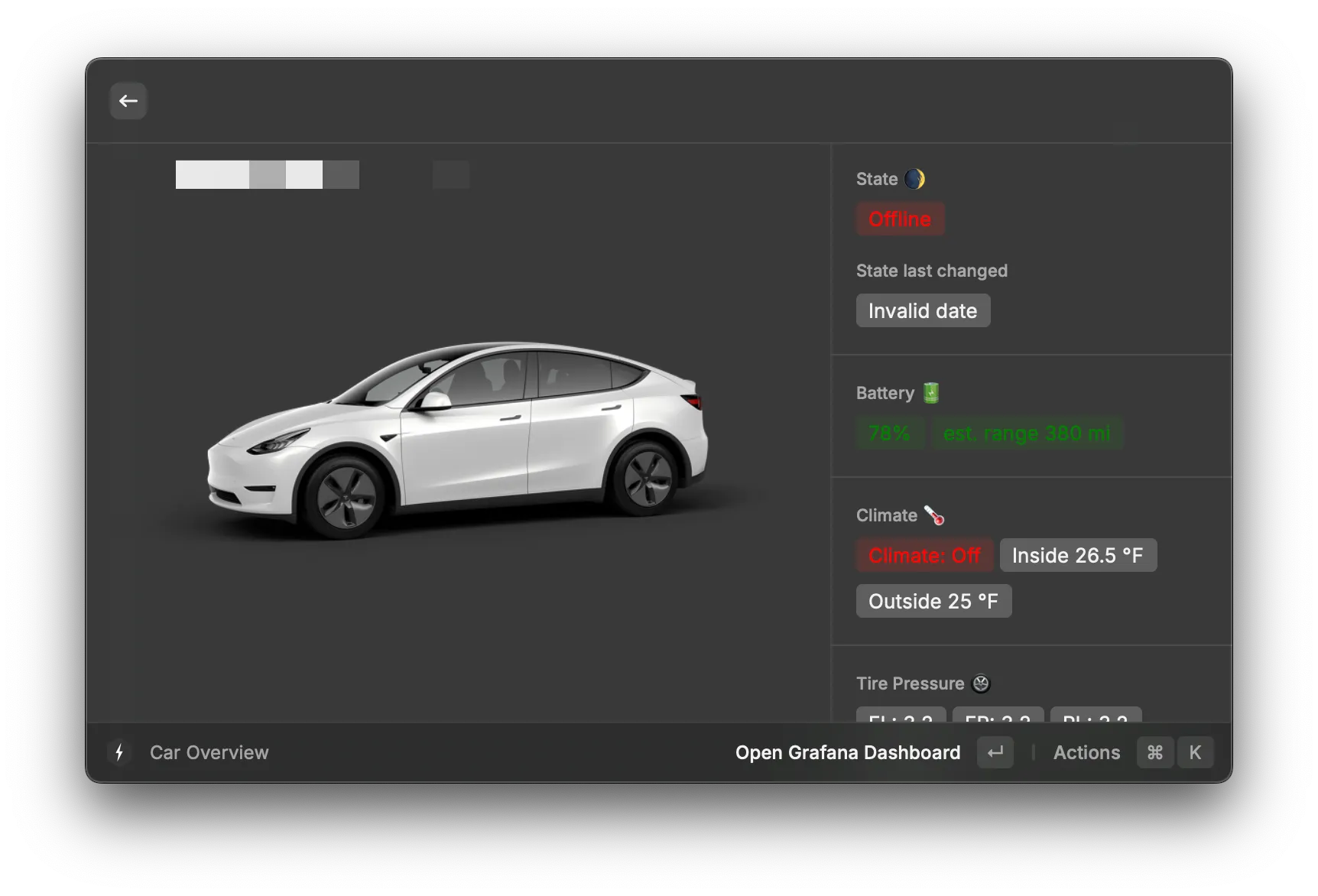Image resolution: width=1318 pixels, height=896 pixels.
Task: Click the back arrow button
Action: click(x=128, y=101)
